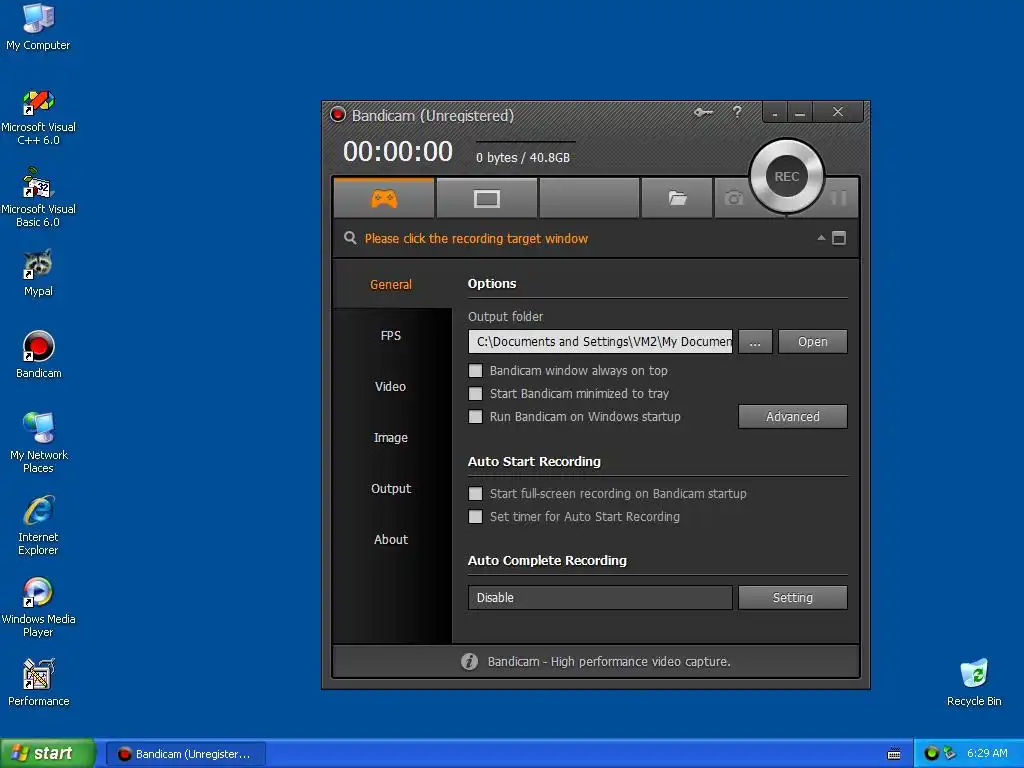1024x768 pixels.
Task: Click the magnifier find window icon
Action: [x=351, y=238]
